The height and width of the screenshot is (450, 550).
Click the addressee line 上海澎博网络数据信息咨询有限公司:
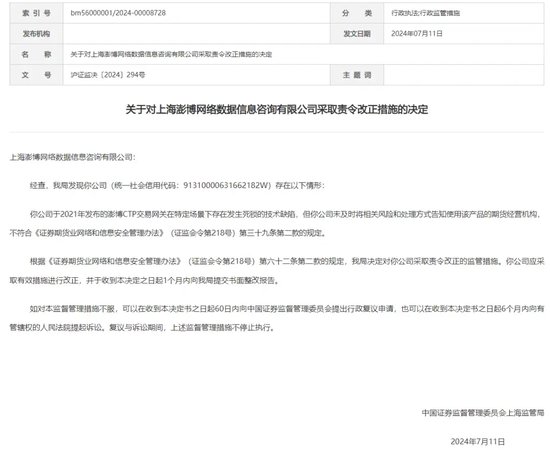pos(72,157)
